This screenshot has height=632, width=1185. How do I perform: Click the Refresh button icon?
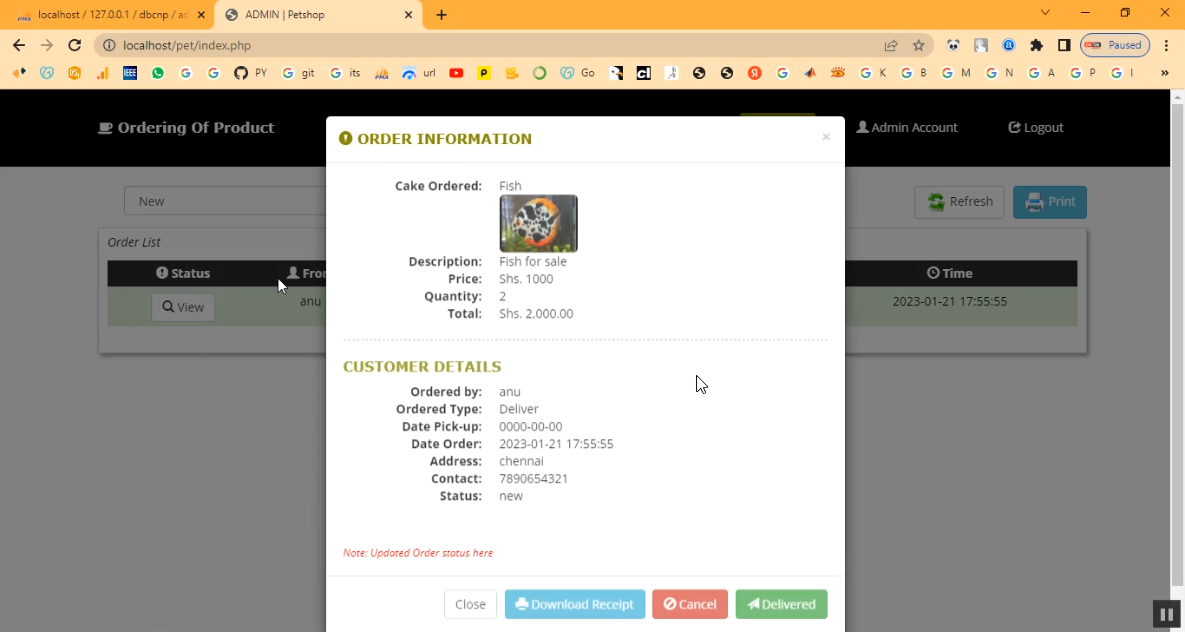click(936, 202)
